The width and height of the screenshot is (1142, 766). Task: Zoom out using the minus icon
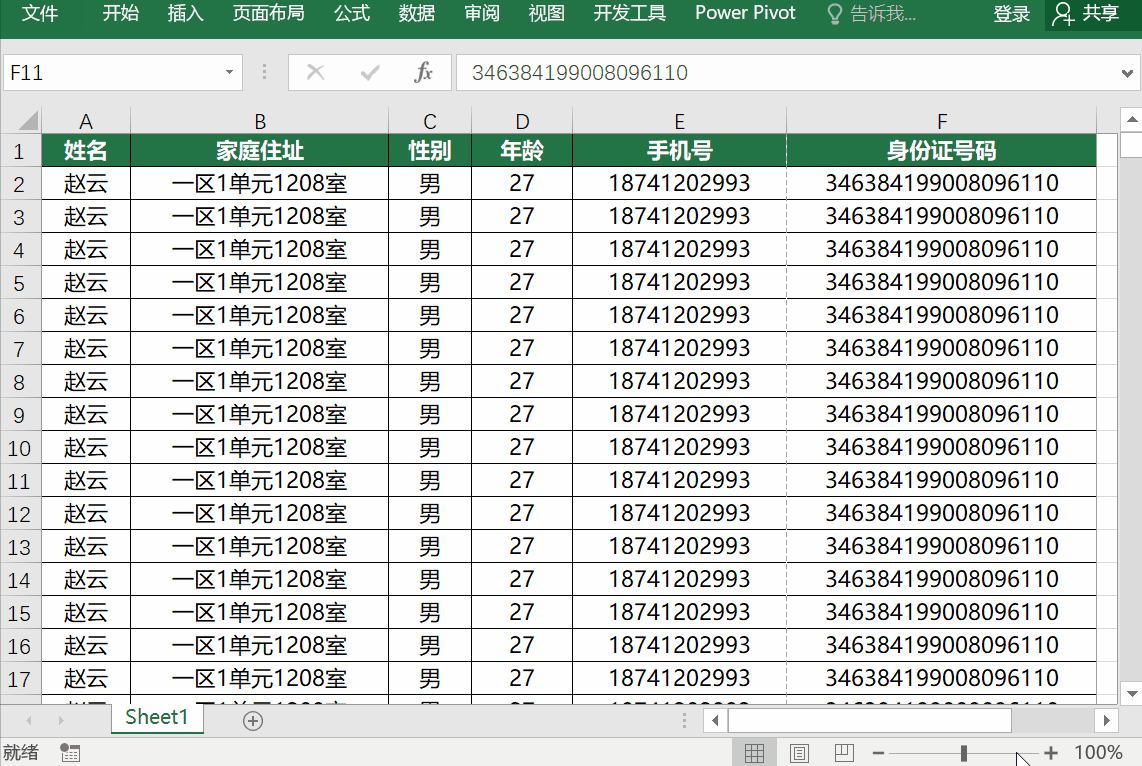click(878, 752)
